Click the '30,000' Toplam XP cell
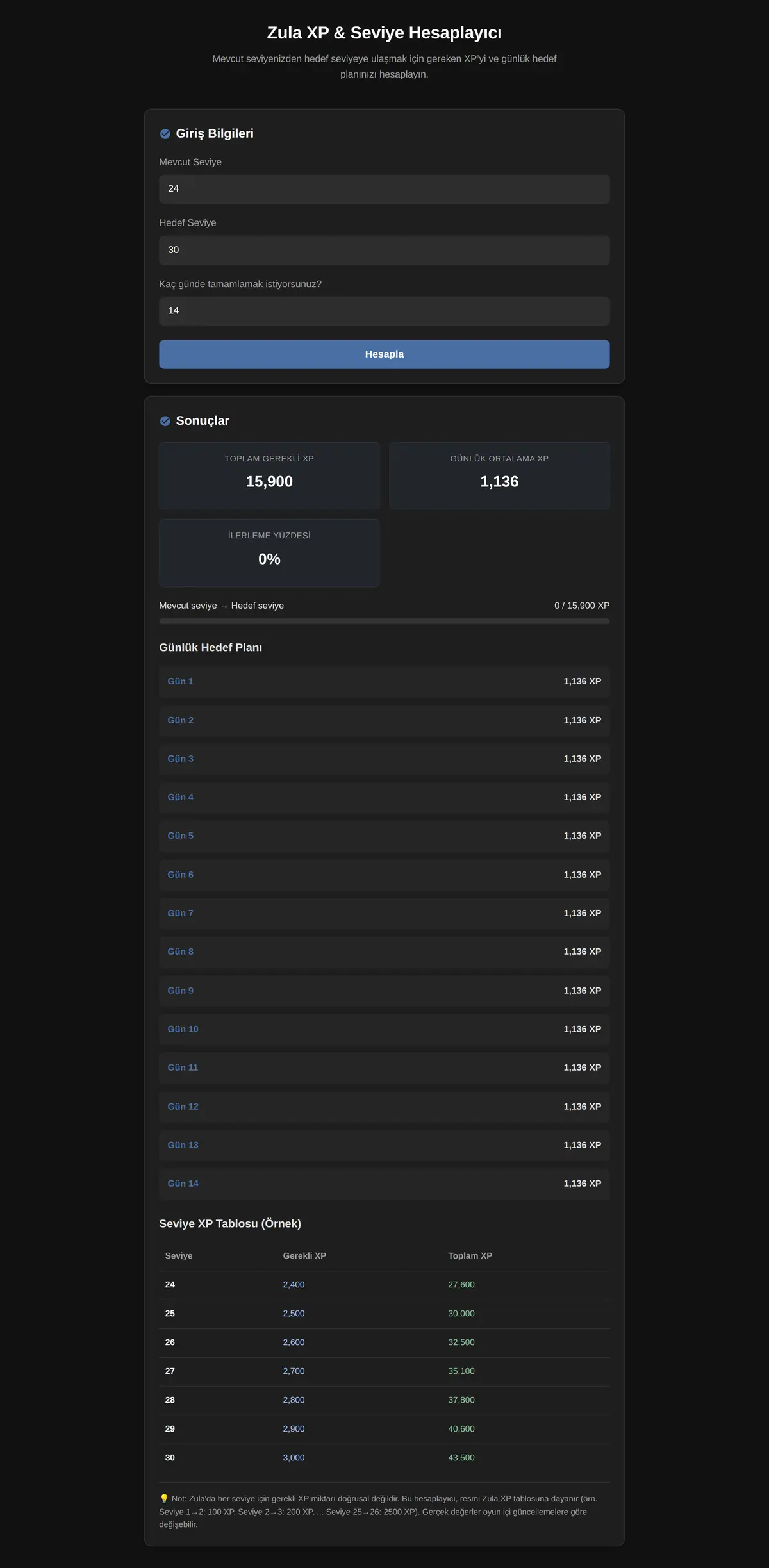 (x=461, y=1314)
